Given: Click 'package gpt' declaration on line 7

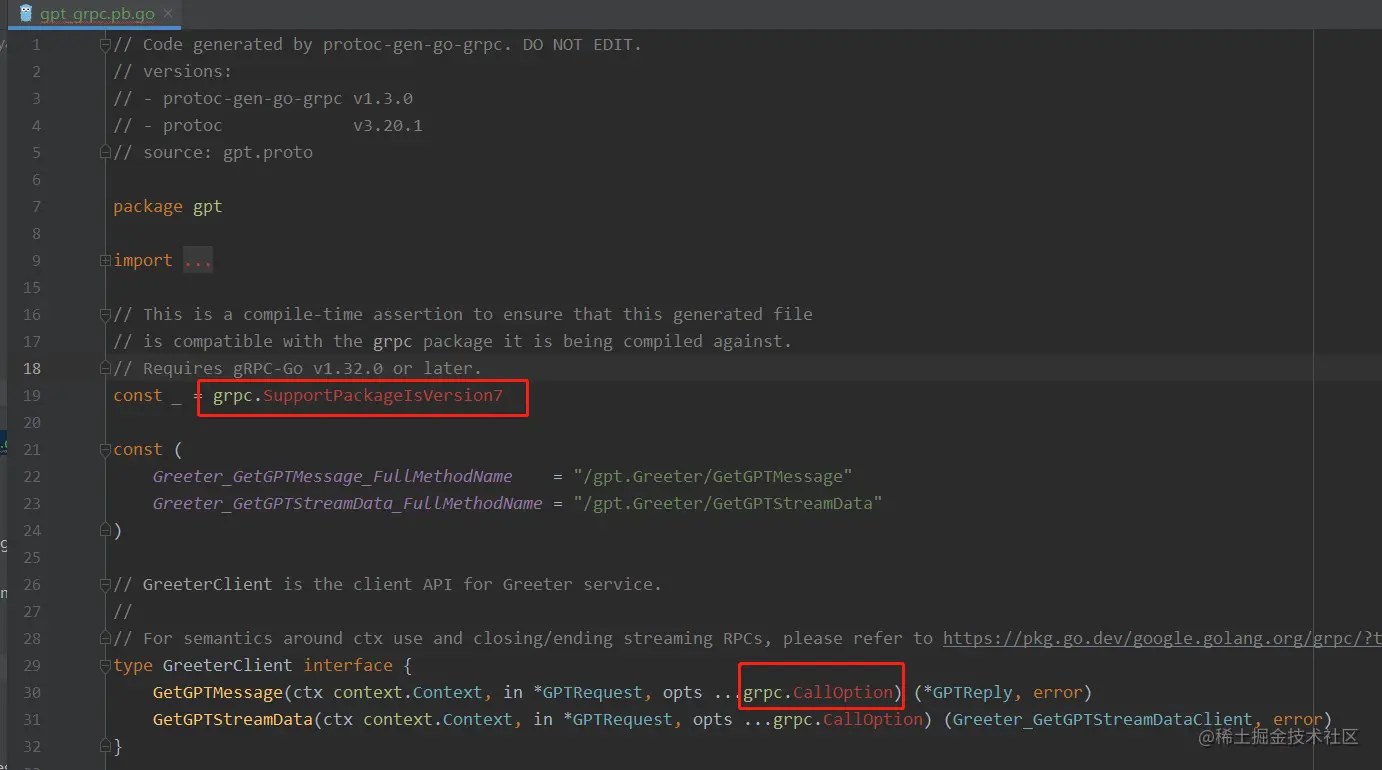Looking at the screenshot, I should pos(168,206).
